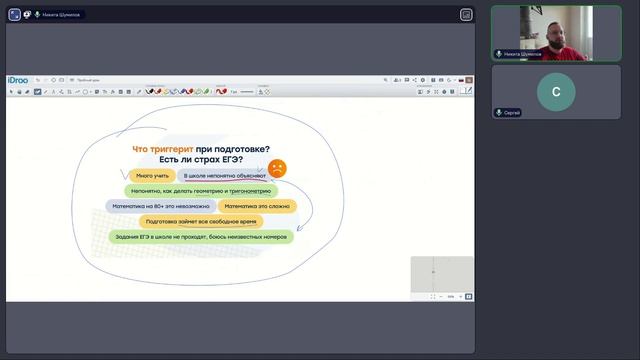Select Сергей's participant tile

(x=556, y=92)
